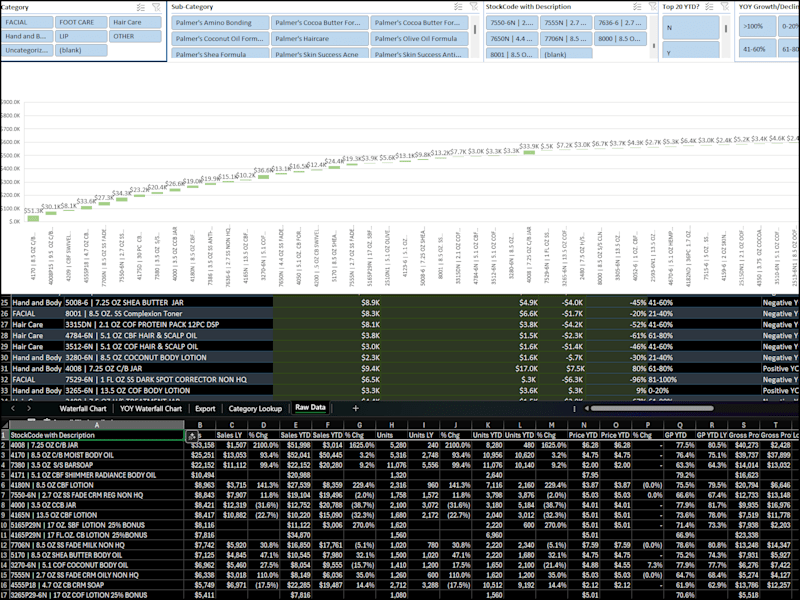This screenshot has height=600, width=800.
Task: Select the 7550-6N stock code slicer item
Action: point(512,23)
